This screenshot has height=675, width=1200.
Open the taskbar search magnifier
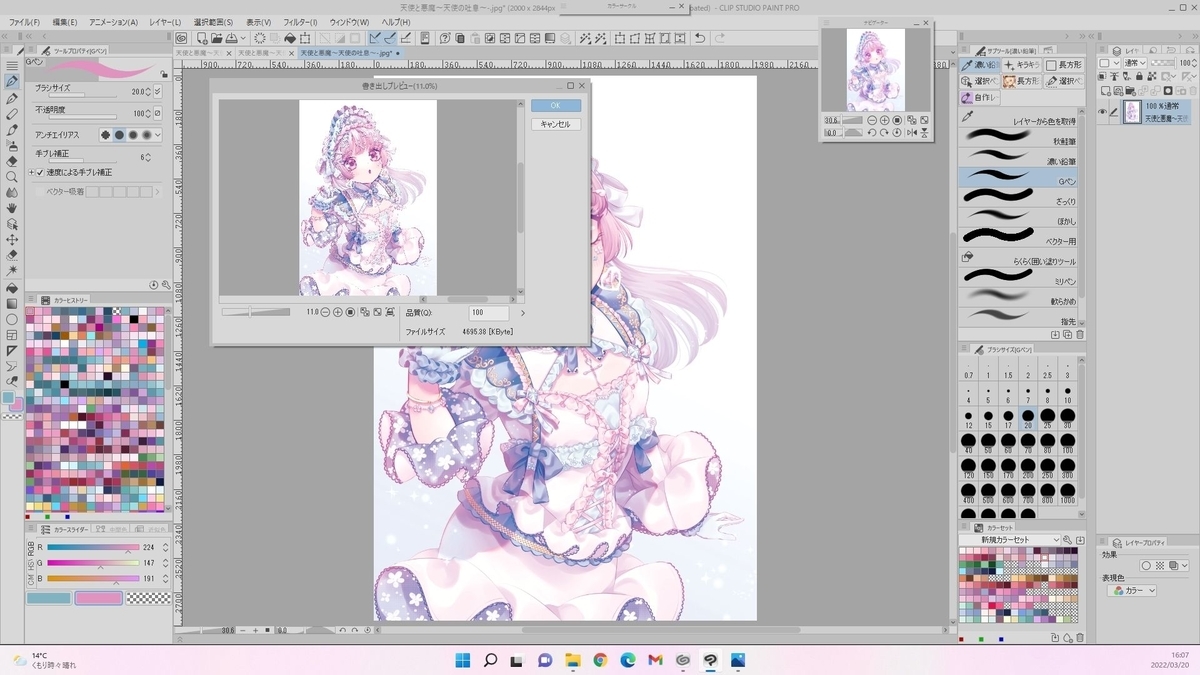point(491,660)
